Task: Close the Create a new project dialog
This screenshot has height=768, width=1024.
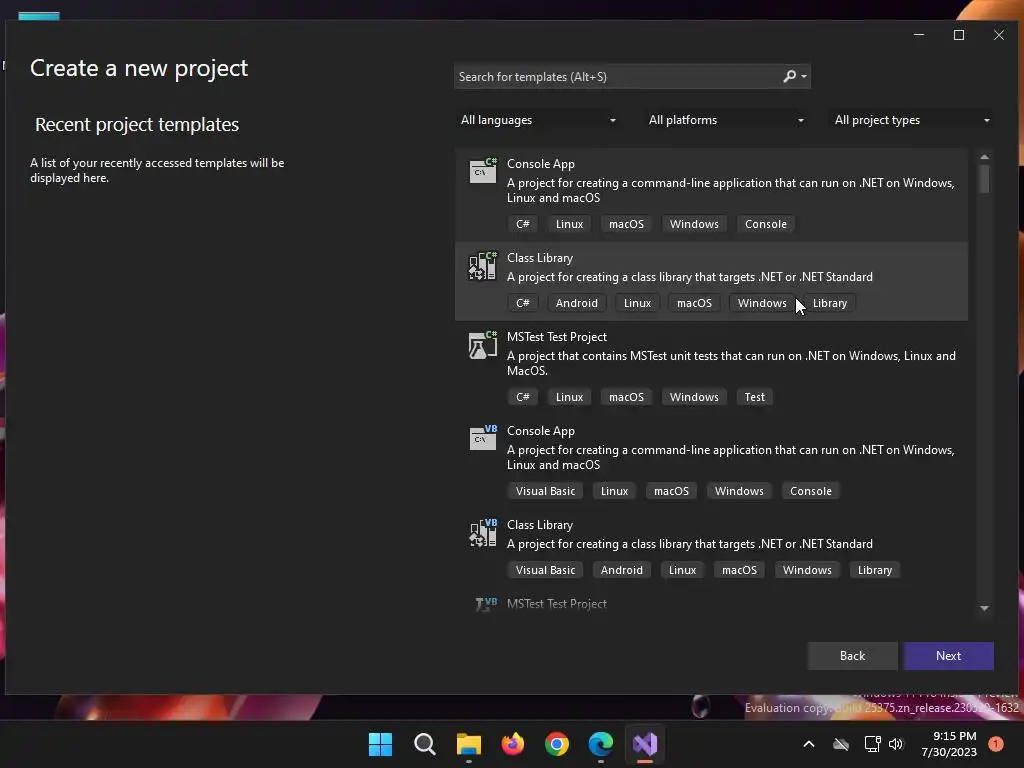Action: [x=999, y=35]
